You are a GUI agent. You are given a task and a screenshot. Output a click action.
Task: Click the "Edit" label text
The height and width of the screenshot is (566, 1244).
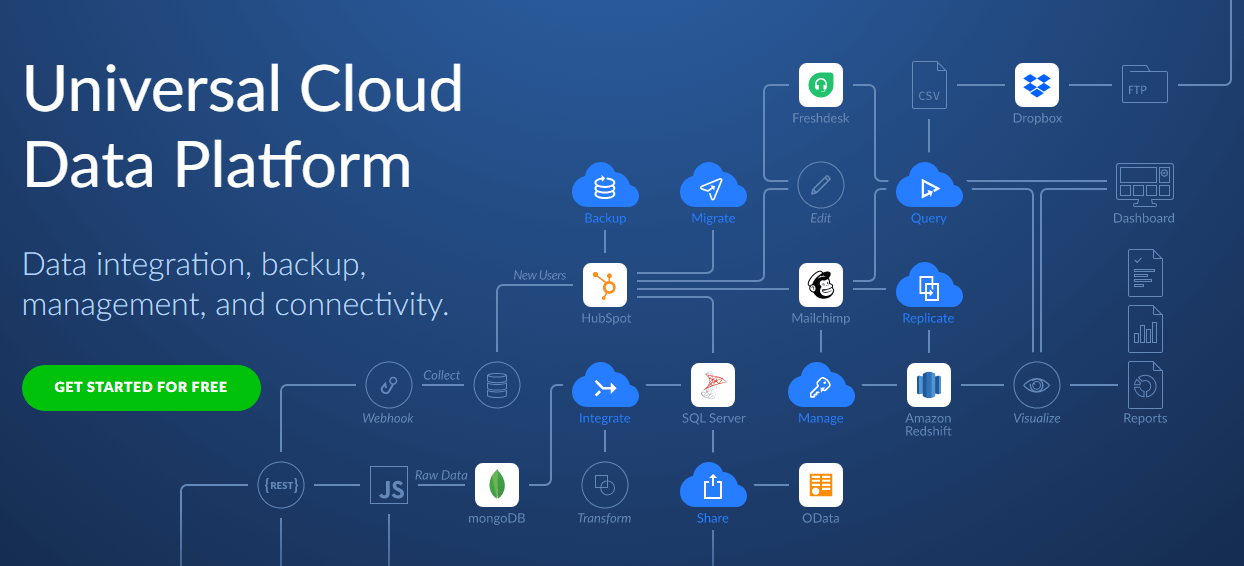coord(821,218)
